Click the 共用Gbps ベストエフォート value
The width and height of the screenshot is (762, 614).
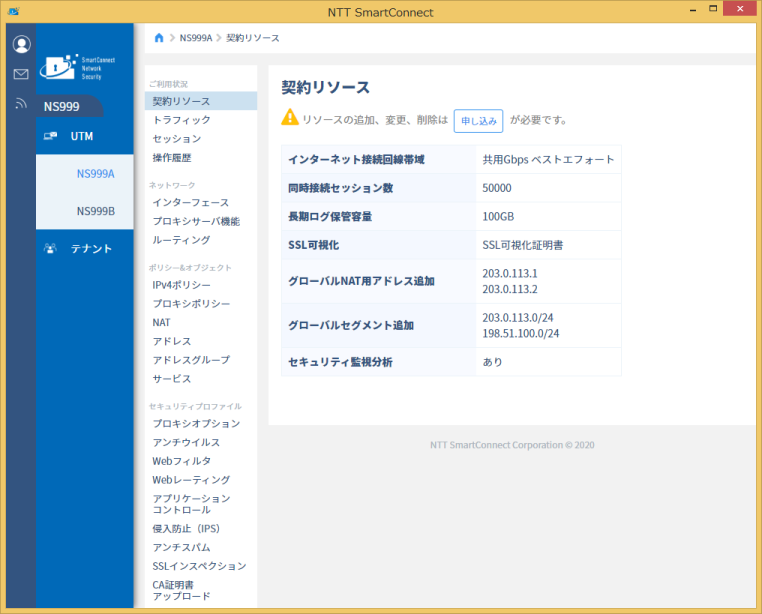pos(548,159)
